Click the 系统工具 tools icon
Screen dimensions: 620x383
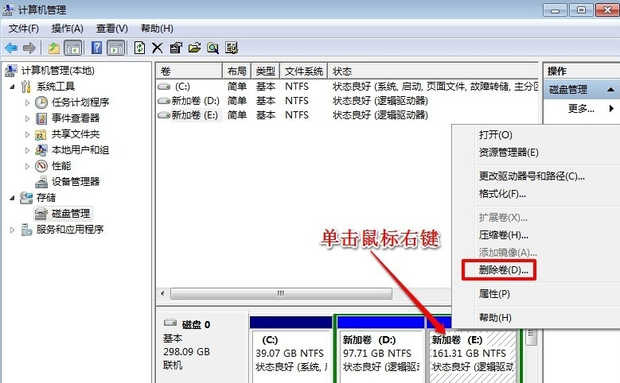point(26,86)
